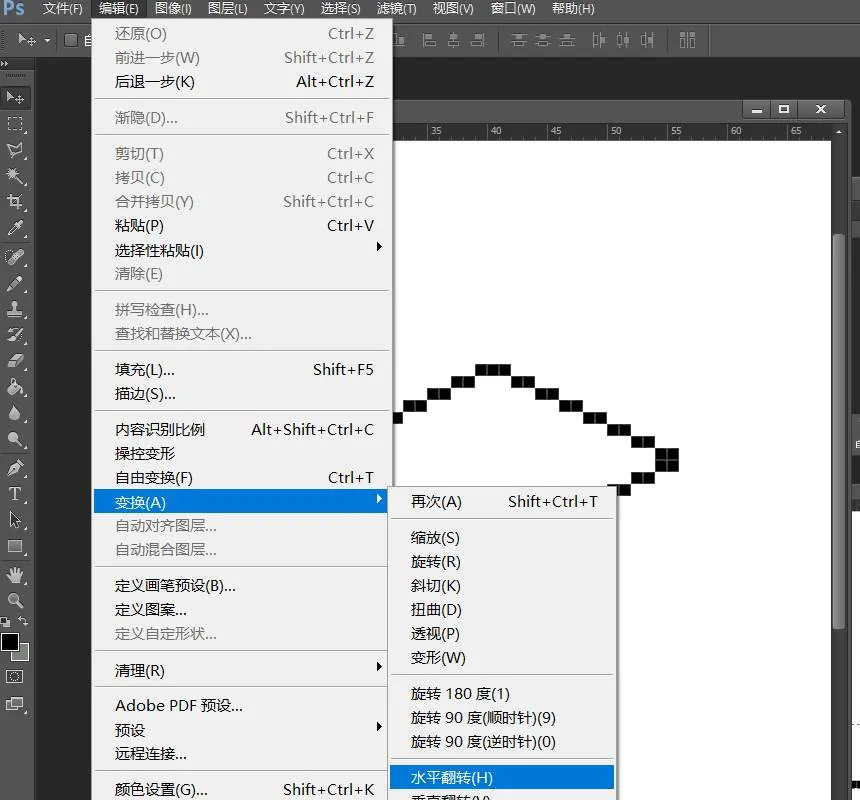Tick the Auto-Select checkbox in options bar
The height and width of the screenshot is (800, 860).
(x=71, y=40)
